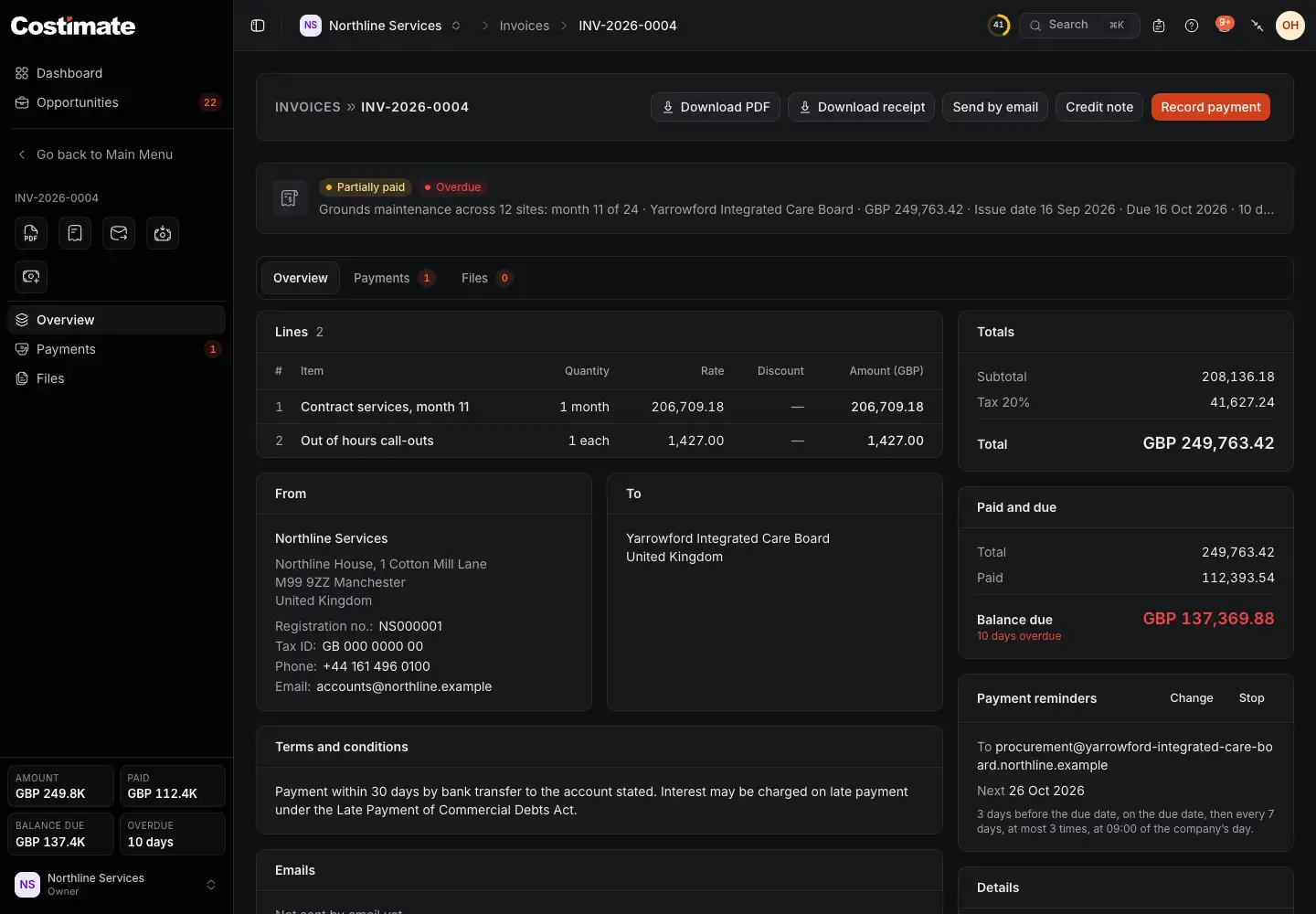Select Overview in the sidebar

coord(116,320)
